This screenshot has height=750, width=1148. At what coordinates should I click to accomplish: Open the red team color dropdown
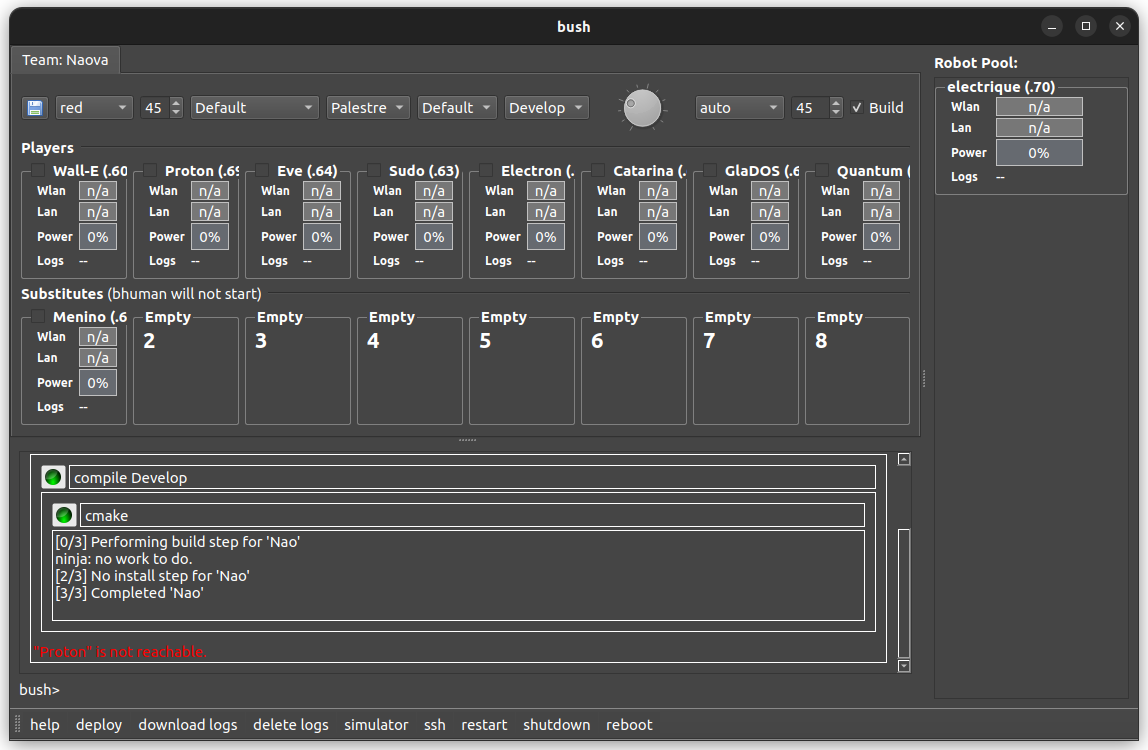click(x=94, y=108)
